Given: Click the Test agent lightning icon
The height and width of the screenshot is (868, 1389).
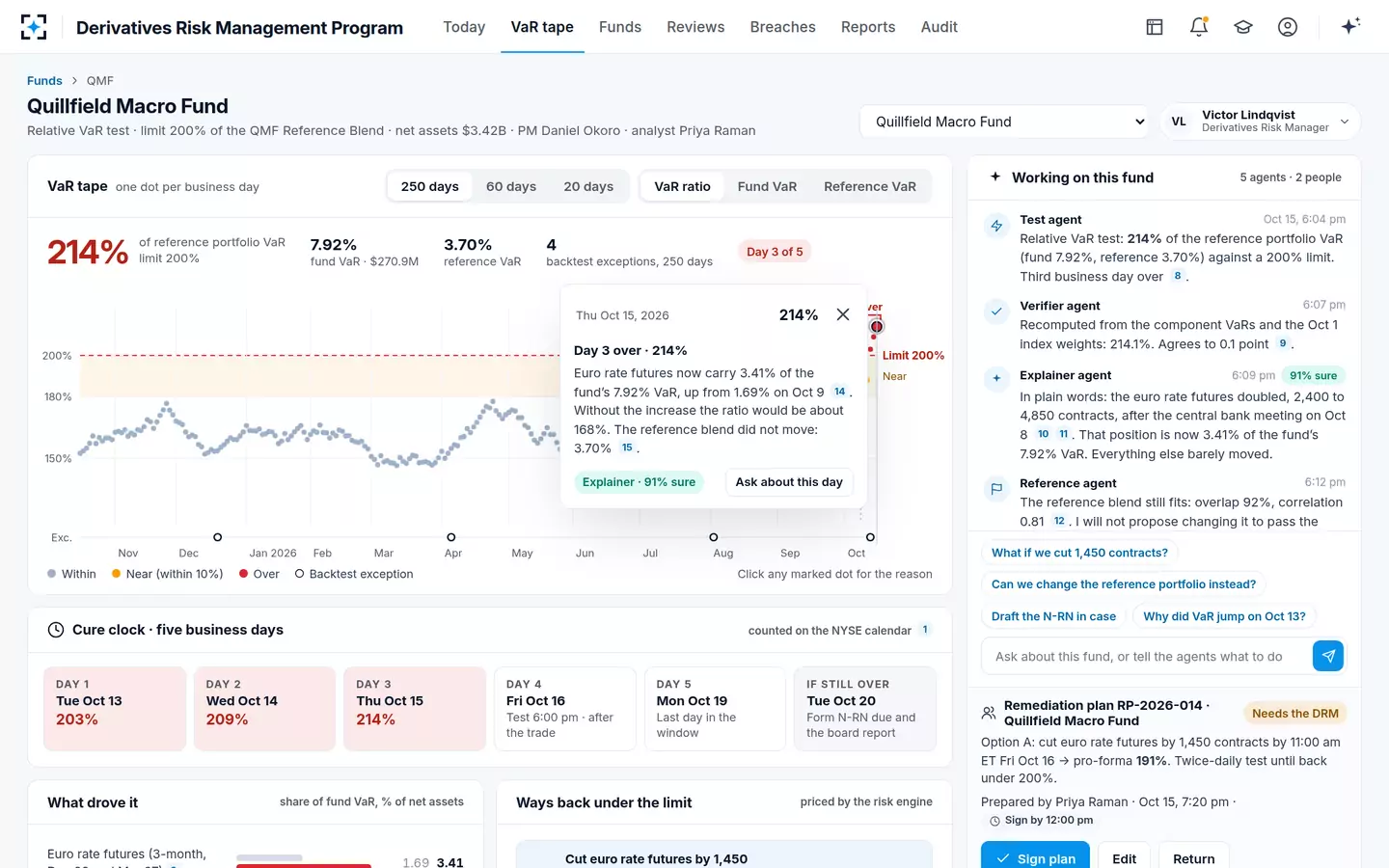Looking at the screenshot, I should (x=996, y=226).
